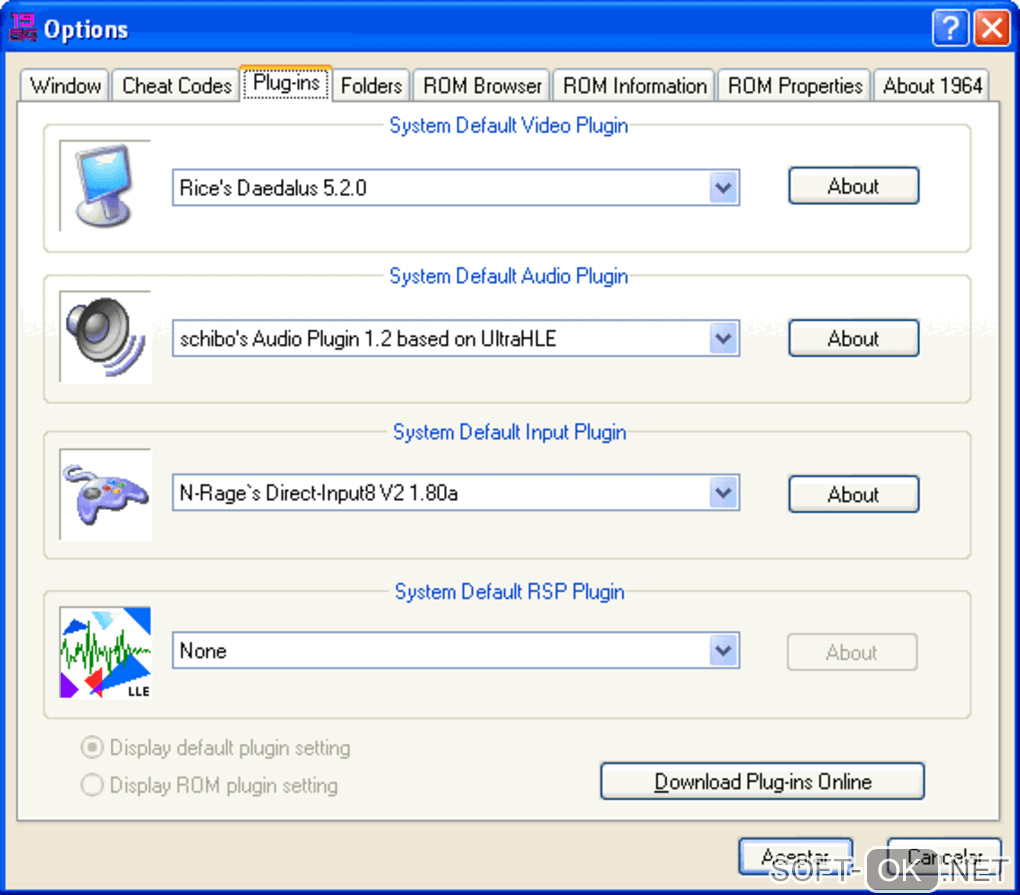Click the System Default Audio Plugin label
Image resolution: width=1020 pixels, height=895 pixels.
click(509, 276)
